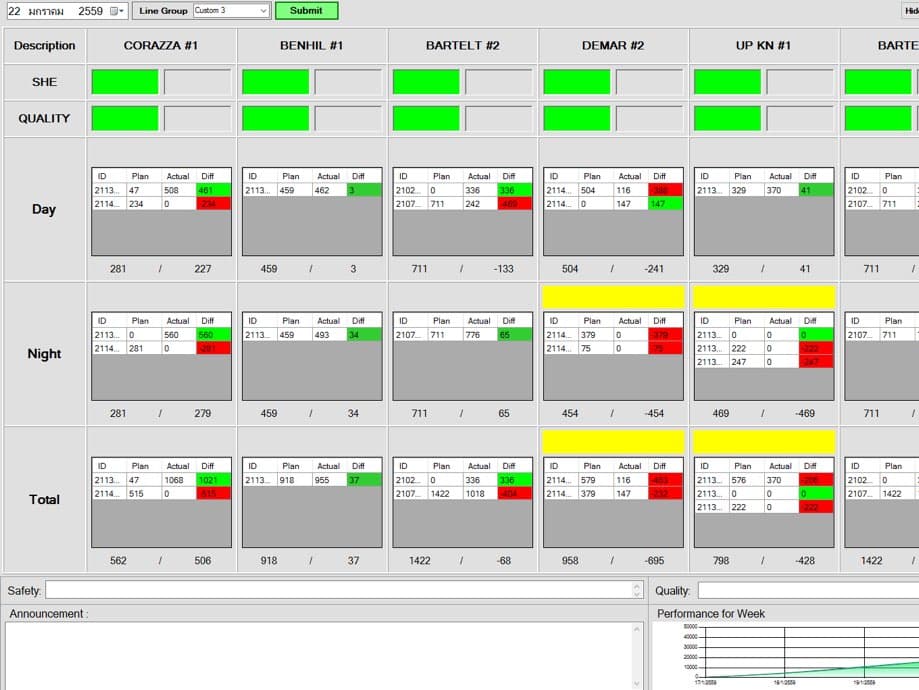Screen dimensions: 919x690
Task: Click the yellow bar above UP KN #1 Total table
Action: [764, 441]
